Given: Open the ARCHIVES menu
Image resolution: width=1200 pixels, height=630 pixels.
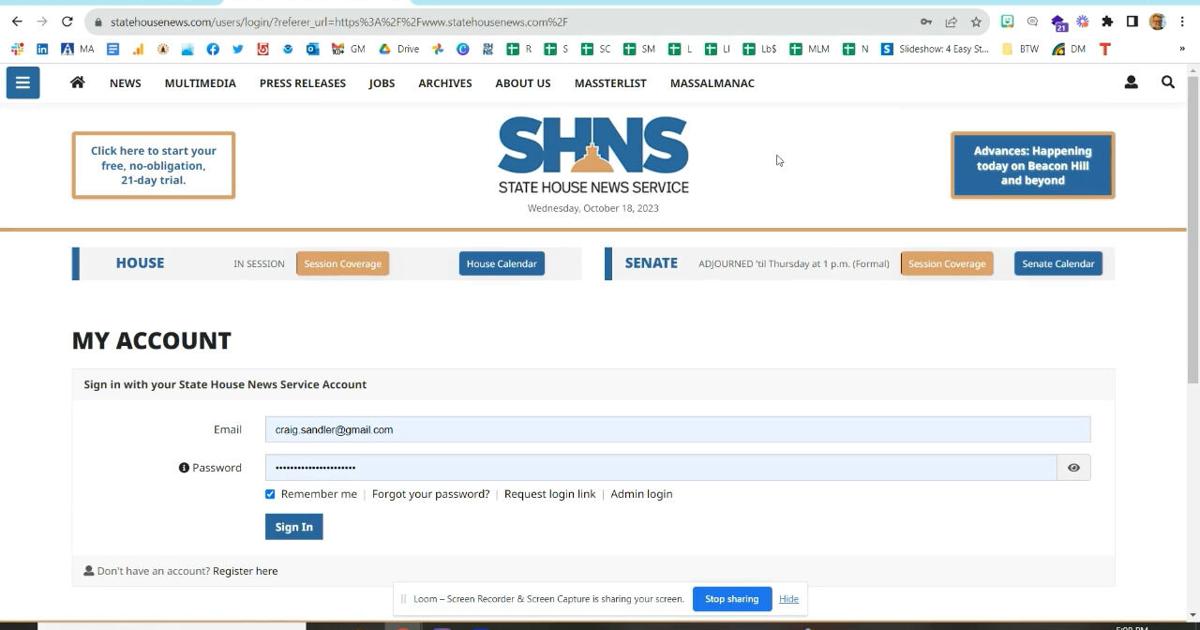Looking at the screenshot, I should pos(445,83).
